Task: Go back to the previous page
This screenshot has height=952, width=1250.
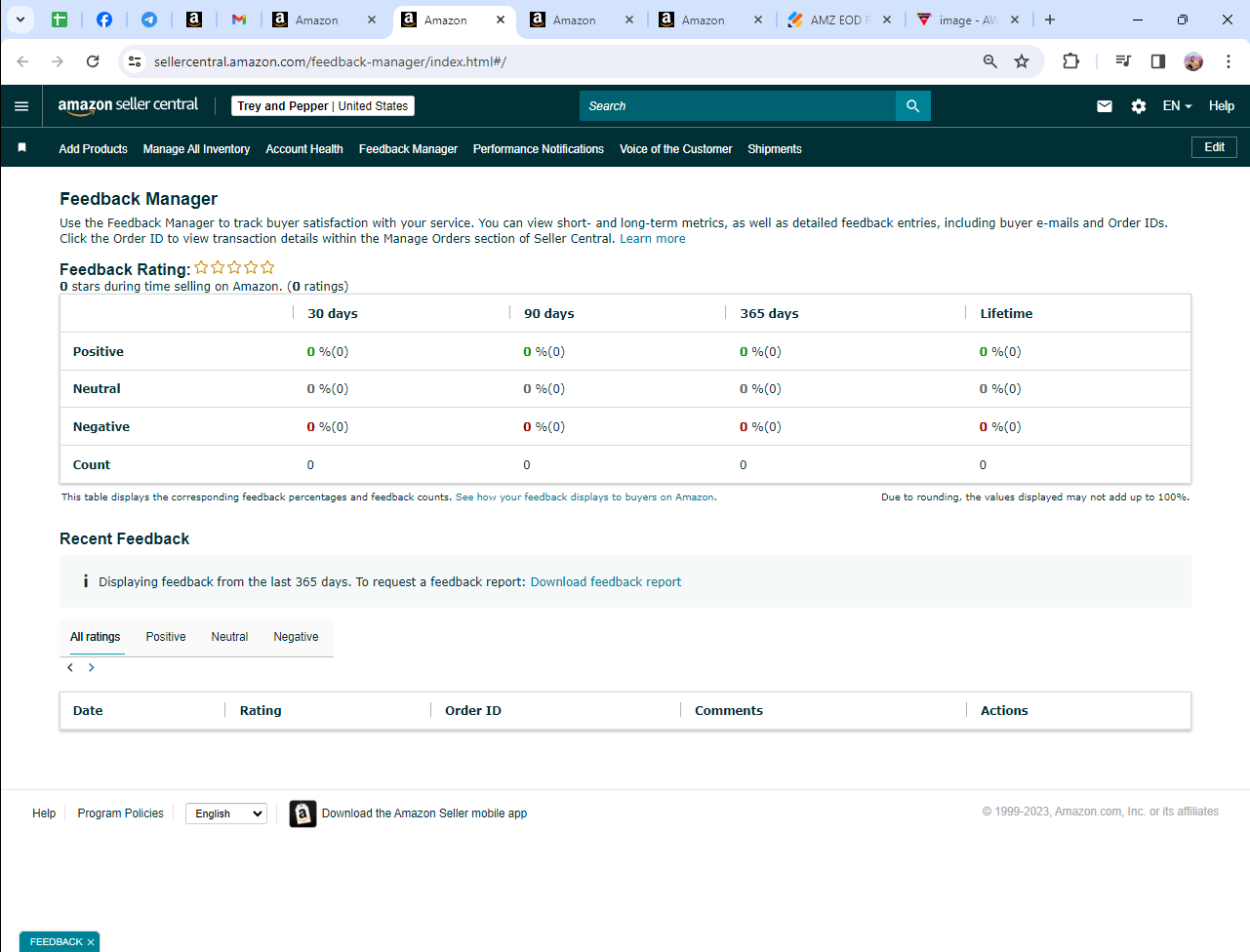Action: pyautogui.click(x=22, y=61)
